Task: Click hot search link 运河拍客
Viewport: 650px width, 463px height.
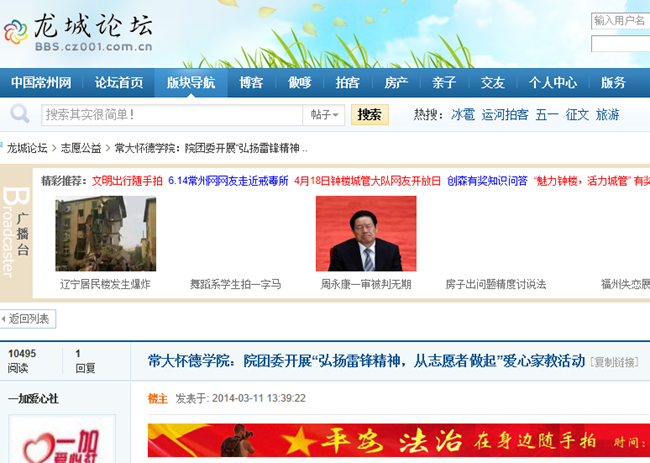Action: pos(505,114)
